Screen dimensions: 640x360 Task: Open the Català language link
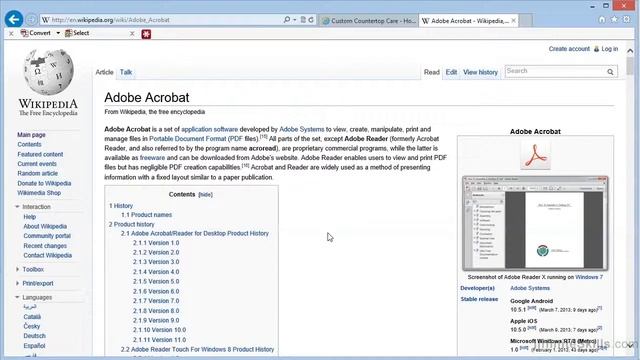click(x=32, y=317)
